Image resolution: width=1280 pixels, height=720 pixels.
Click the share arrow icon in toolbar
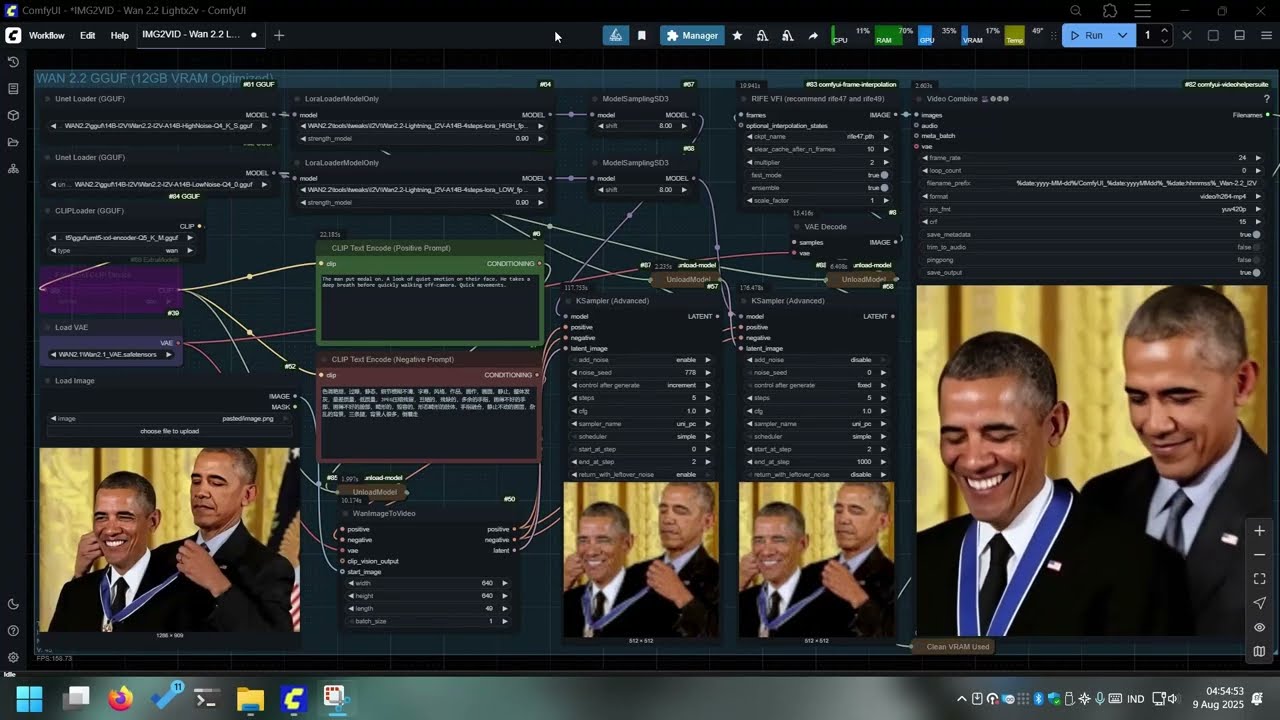813,35
